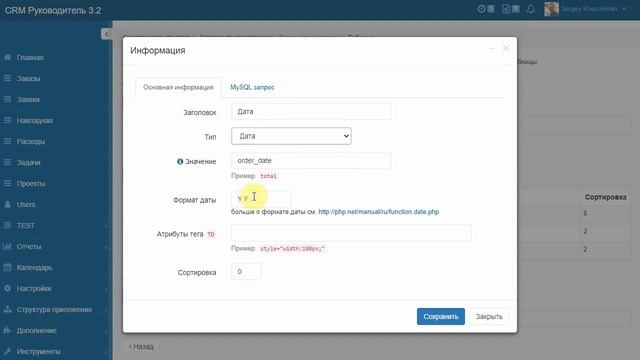Click the Сортировка column header in background table
Image resolution: width=640 pixels, height=360 pixels.
coord(605,197)
